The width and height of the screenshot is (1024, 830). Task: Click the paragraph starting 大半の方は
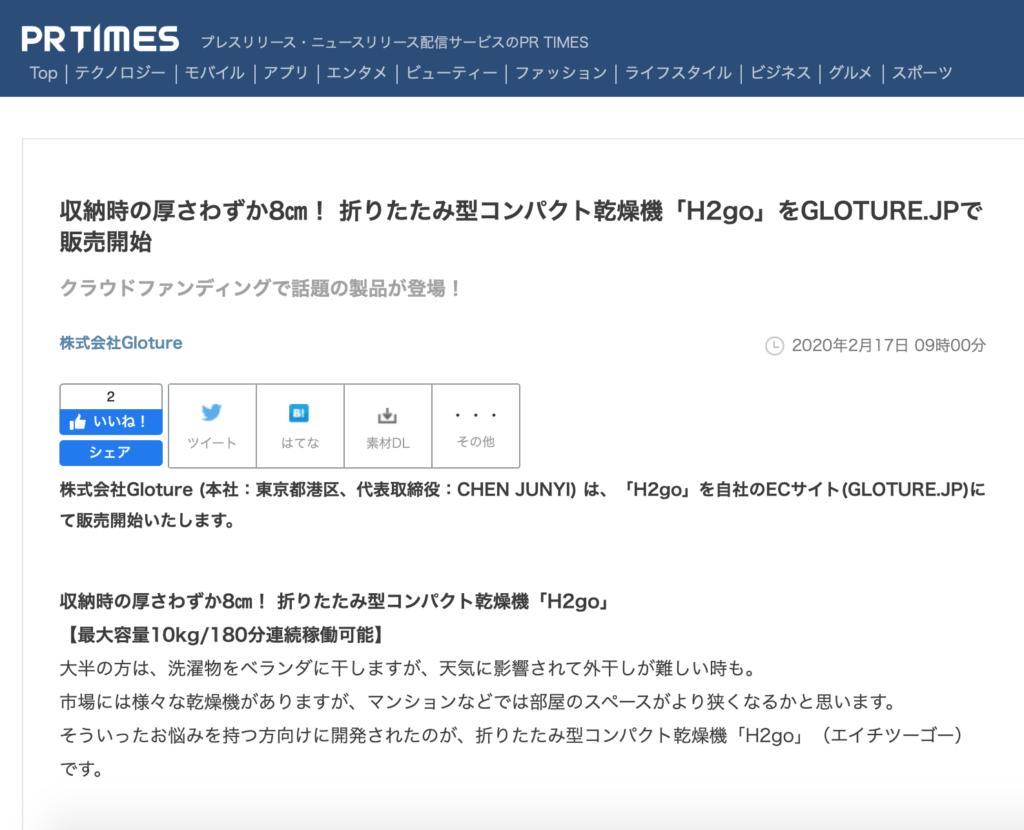[x=408, y=668]
